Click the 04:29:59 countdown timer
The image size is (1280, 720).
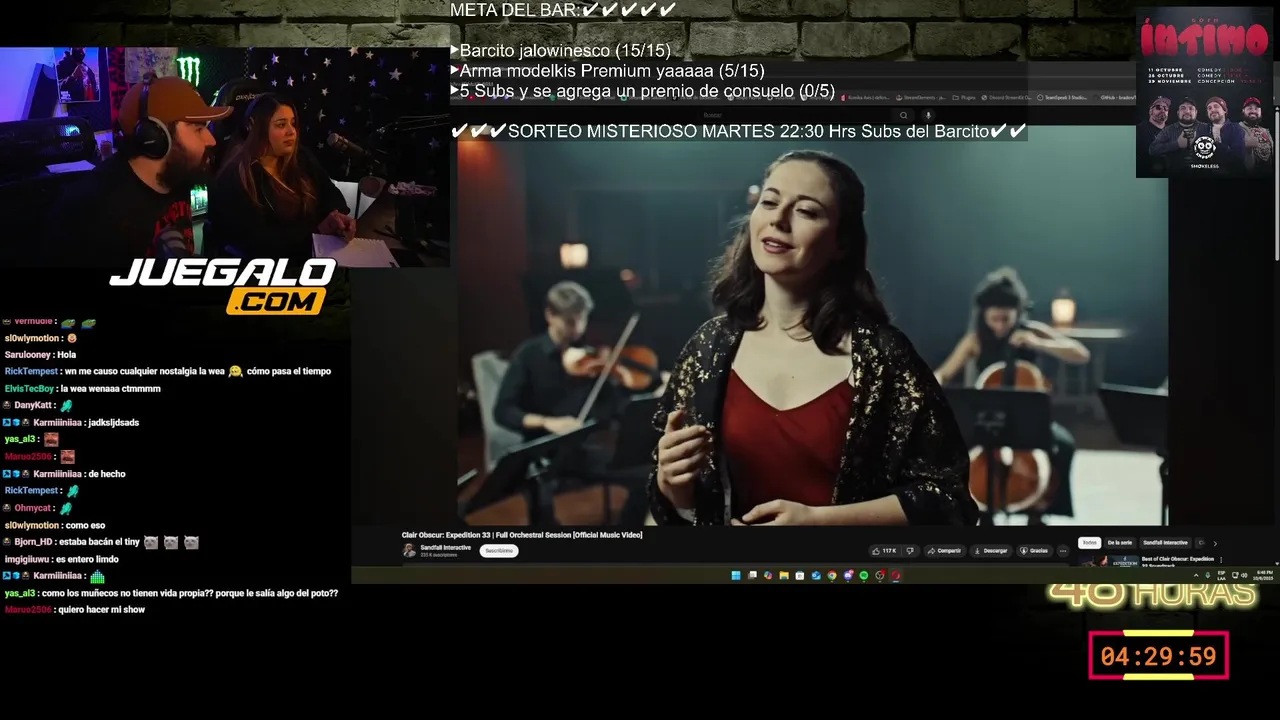click(x=1158, y=657)
